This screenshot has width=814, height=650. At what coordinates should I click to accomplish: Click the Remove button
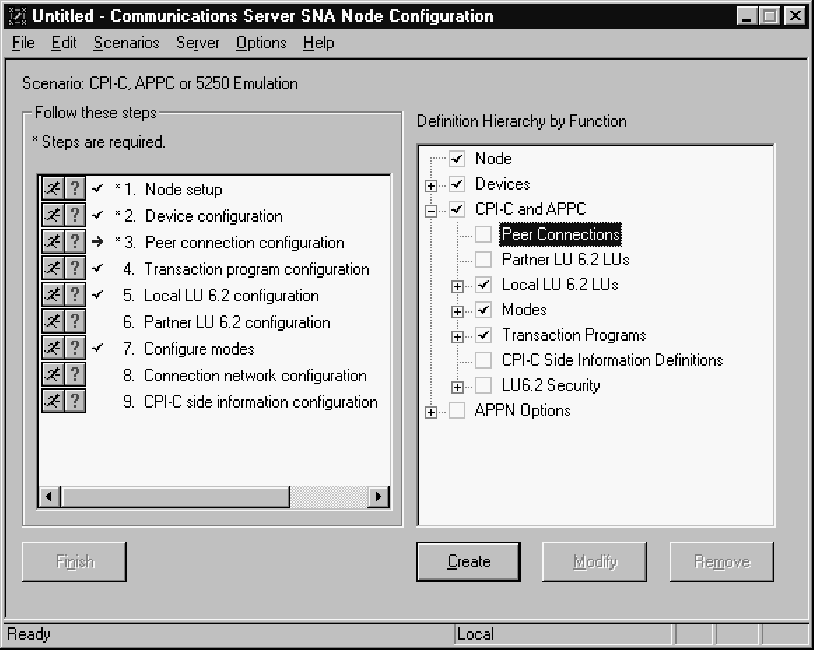(x=722, y=562)
